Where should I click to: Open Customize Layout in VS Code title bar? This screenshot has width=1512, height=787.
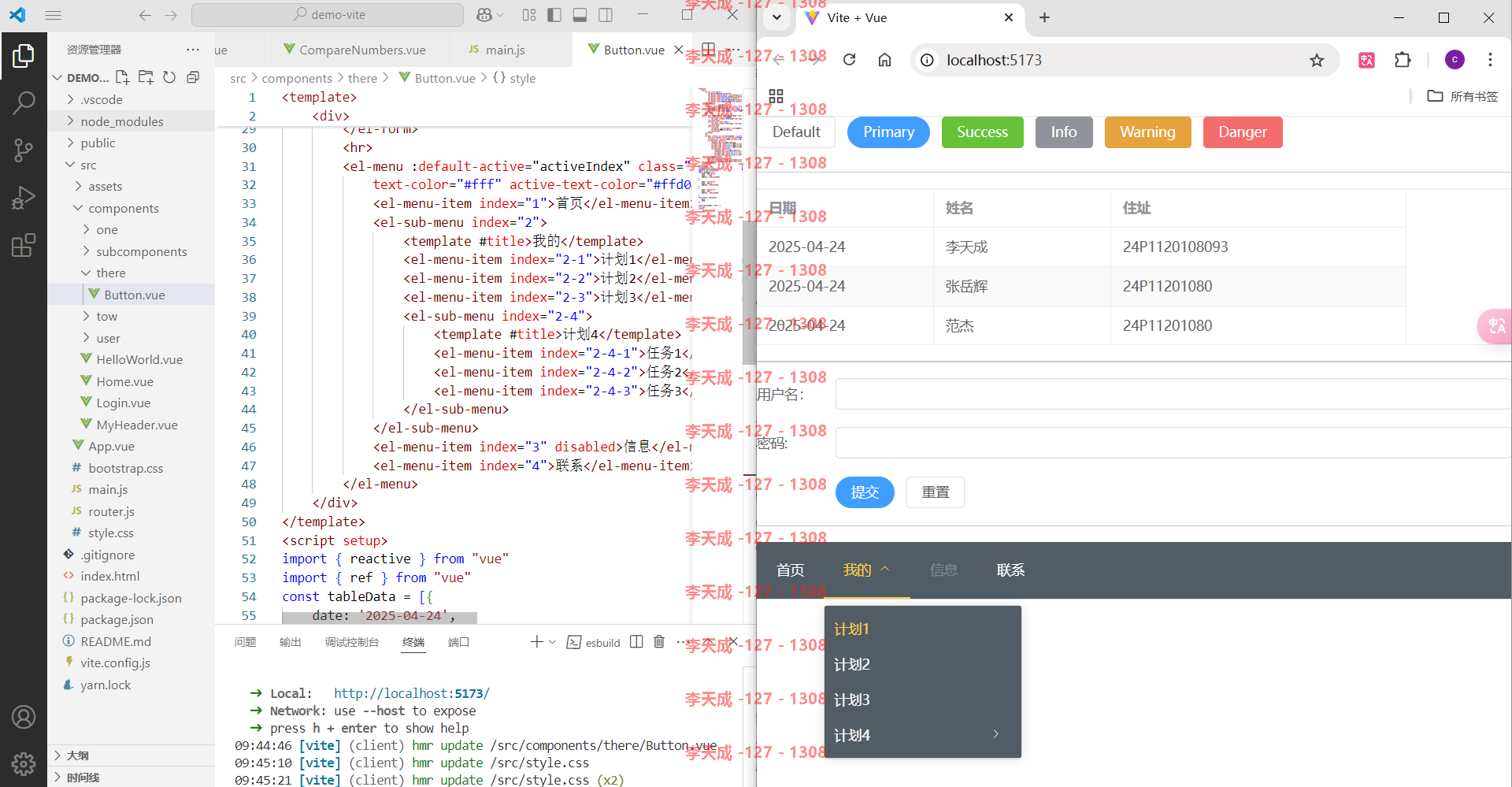[x=529, y=15]
